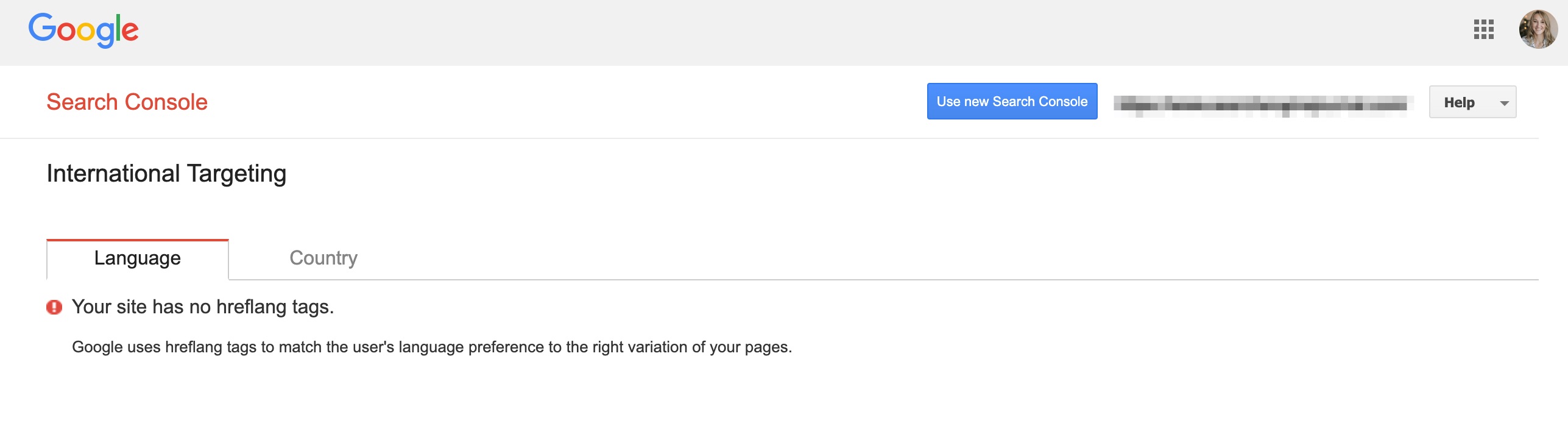Screen dimensions: 1568x434
Task: Click the red hreflang error icon
Action: [54, 307]
